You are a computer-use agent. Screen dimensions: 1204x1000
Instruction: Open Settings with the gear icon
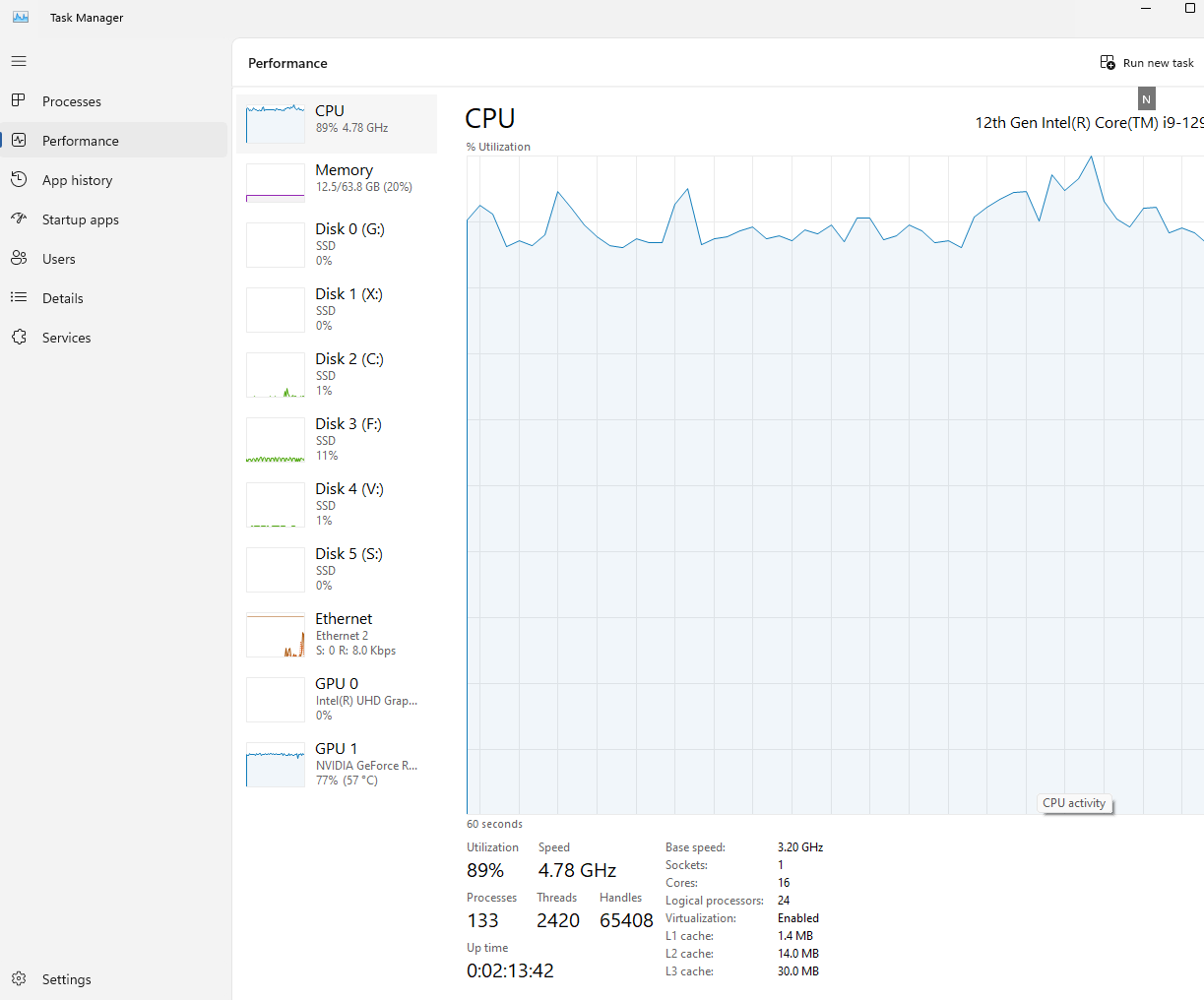[19, 978]
